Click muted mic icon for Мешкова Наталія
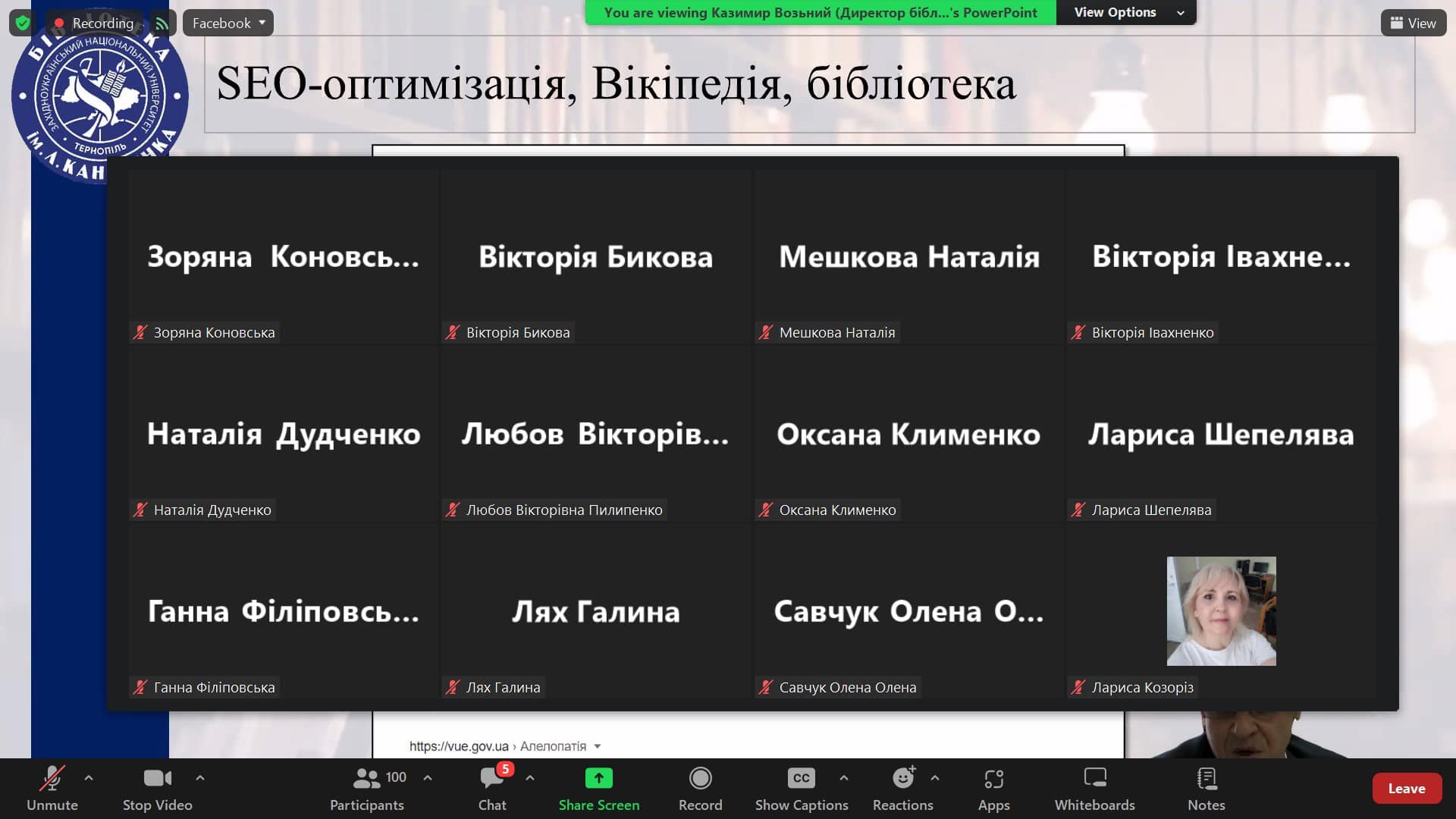The width and height of the screenshot is (1456, 819). (x=766, y=332)
